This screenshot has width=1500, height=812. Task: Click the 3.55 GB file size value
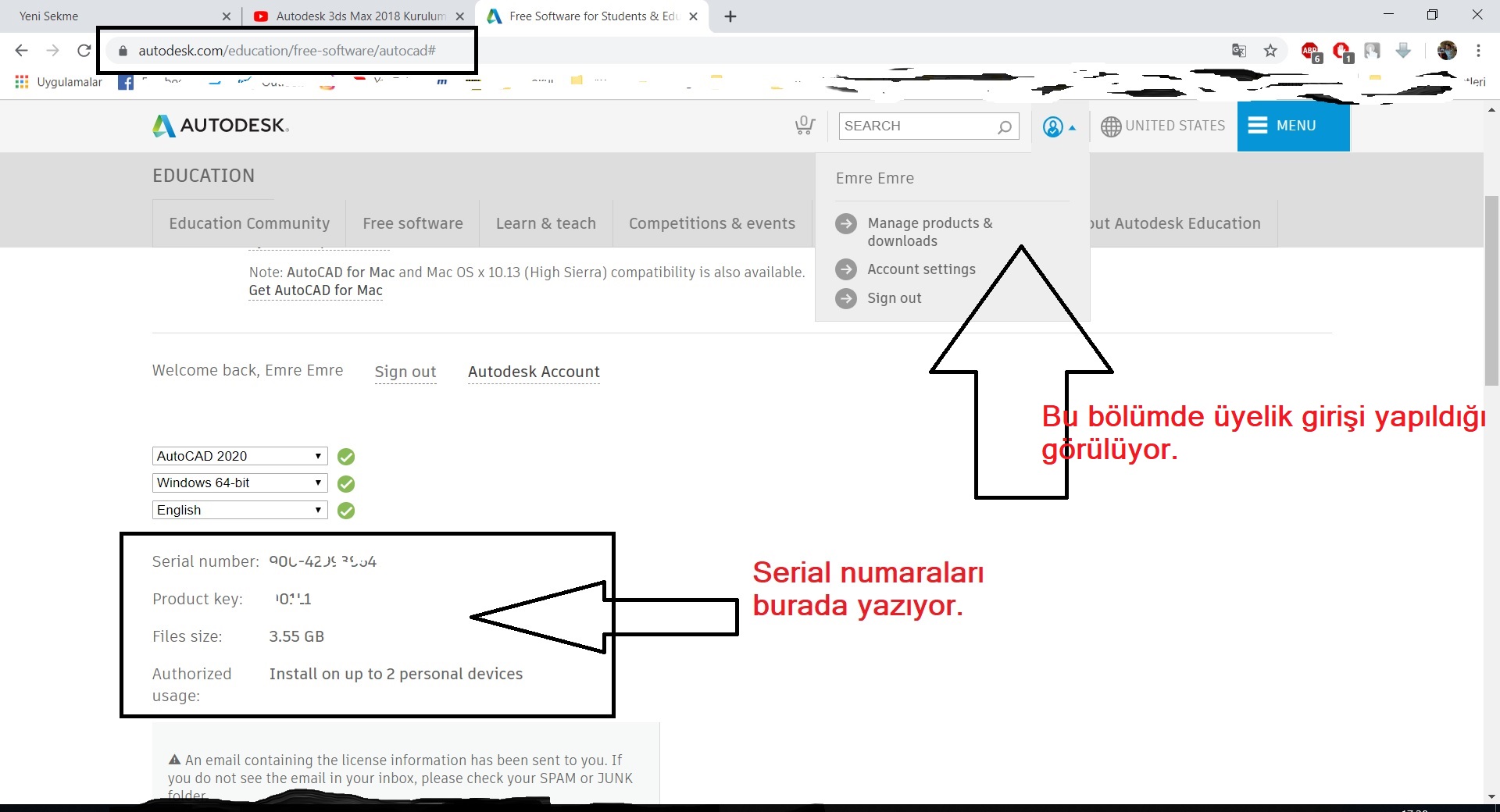[x=296, y=636]
